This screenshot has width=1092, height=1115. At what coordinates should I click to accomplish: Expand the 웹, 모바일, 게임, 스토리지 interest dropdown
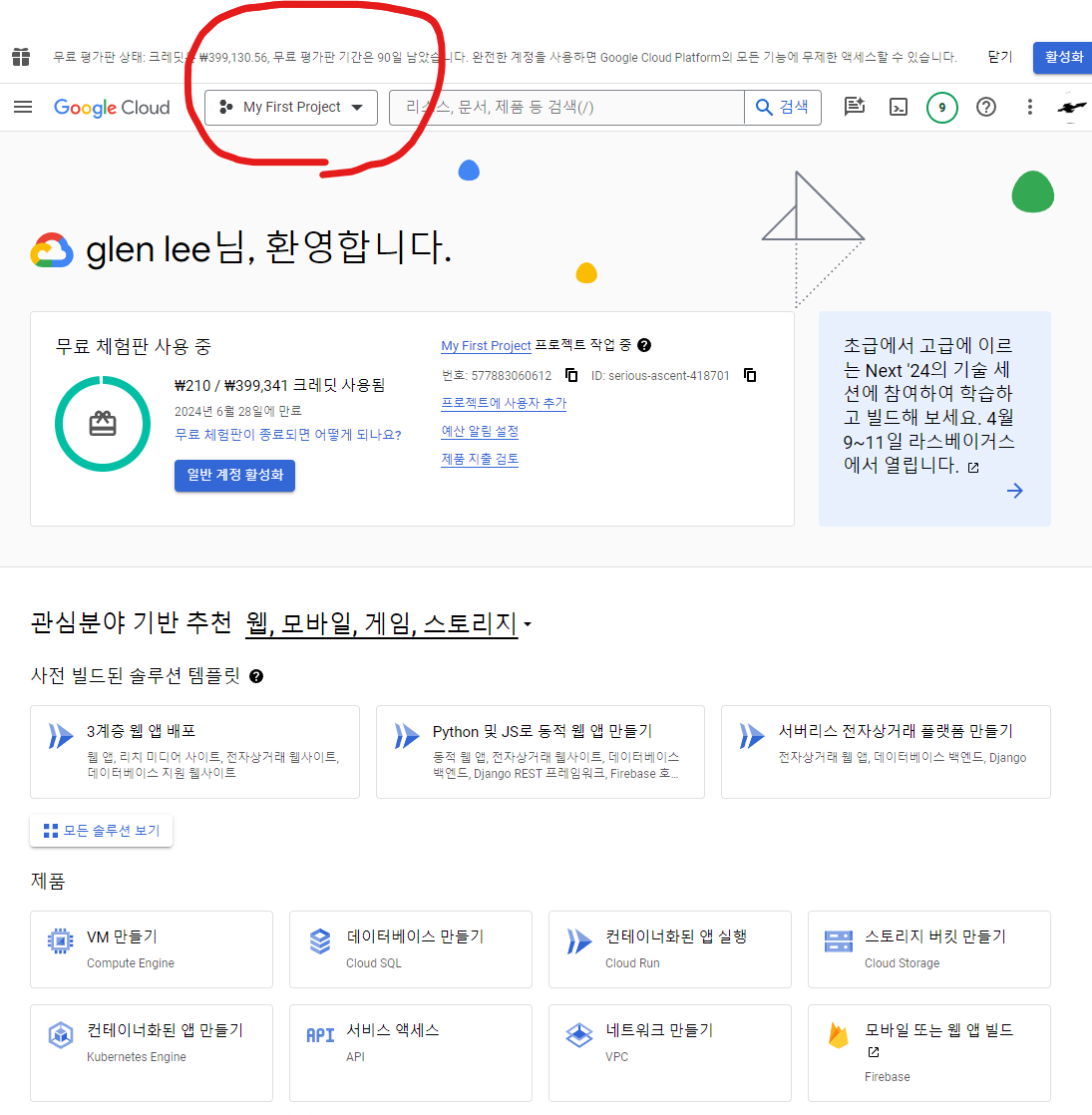[388, 623]
